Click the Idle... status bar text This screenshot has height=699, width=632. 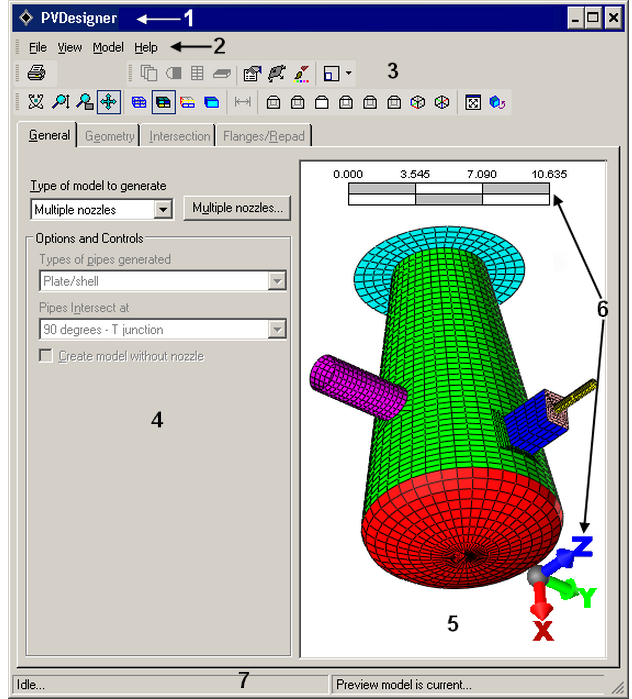pyautogui.click(x=31, y=684)
